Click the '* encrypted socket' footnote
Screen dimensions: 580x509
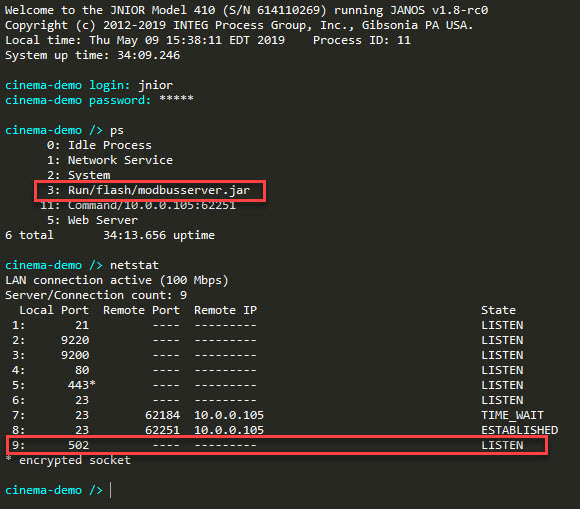pyautogui.click(x=68, y=460)
